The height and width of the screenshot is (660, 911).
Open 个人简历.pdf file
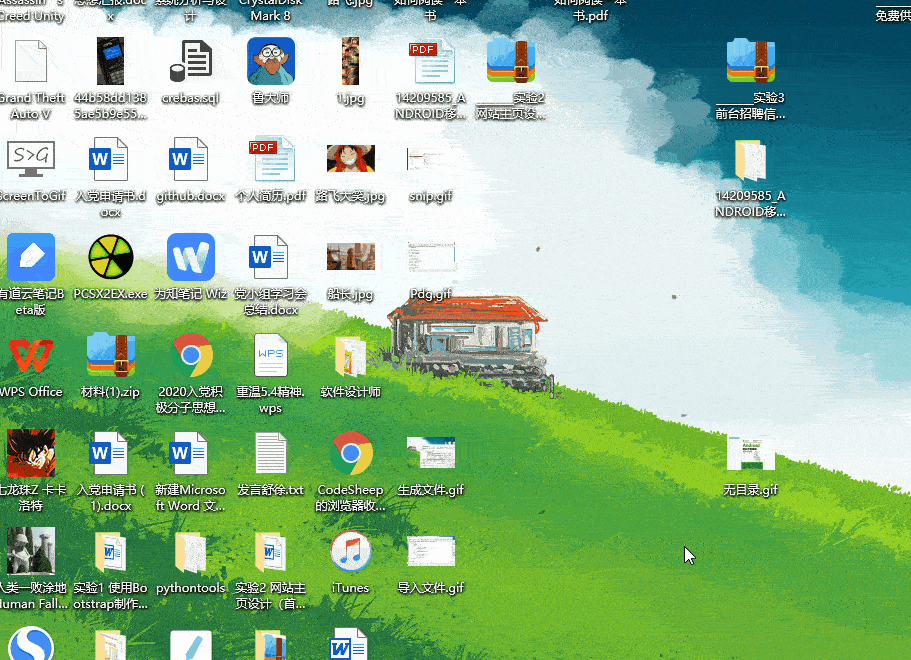271,159
